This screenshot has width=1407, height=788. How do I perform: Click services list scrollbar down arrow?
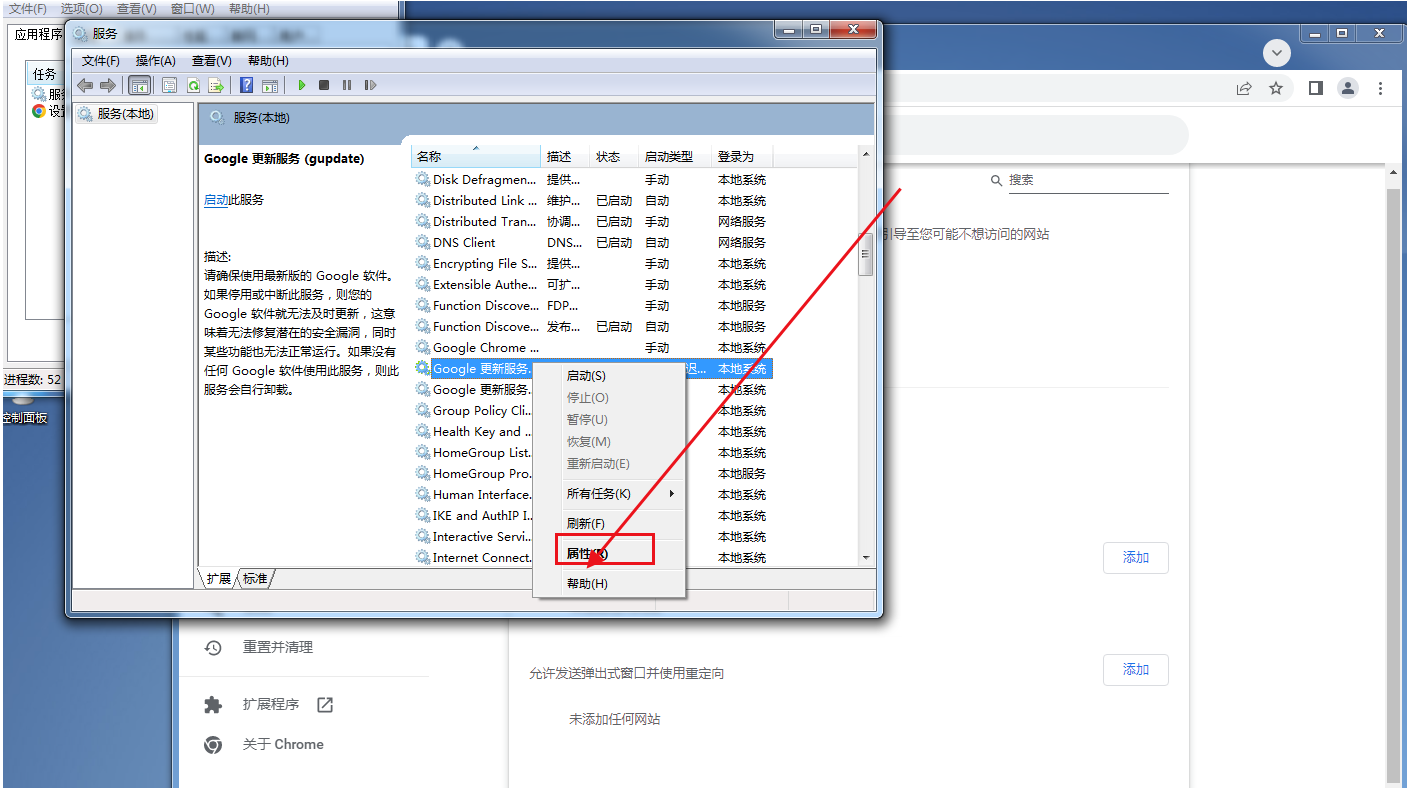click(866, 558)
